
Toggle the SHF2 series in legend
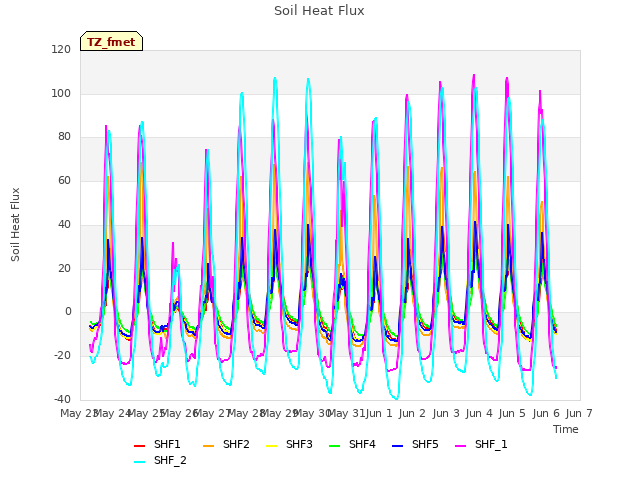pyautogui.click(x=226, y=444)
